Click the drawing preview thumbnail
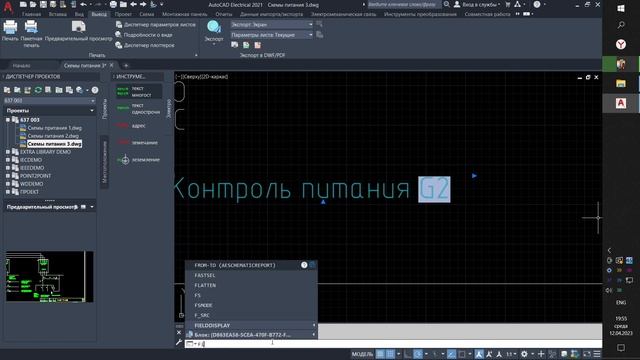This screenshot has height=360, width=640. tap(49, 276)
